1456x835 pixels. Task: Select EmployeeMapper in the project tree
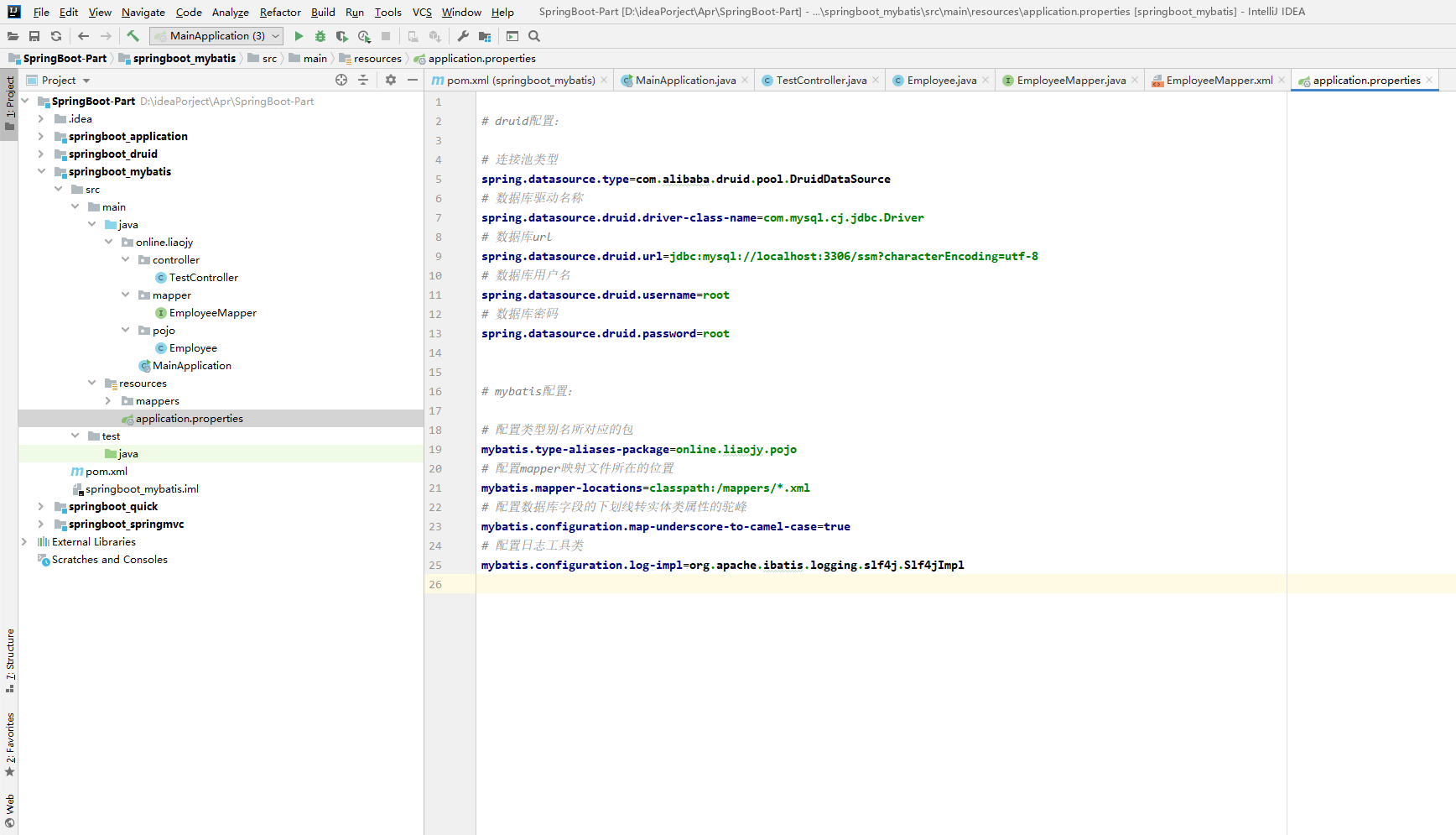click(213, 312)
